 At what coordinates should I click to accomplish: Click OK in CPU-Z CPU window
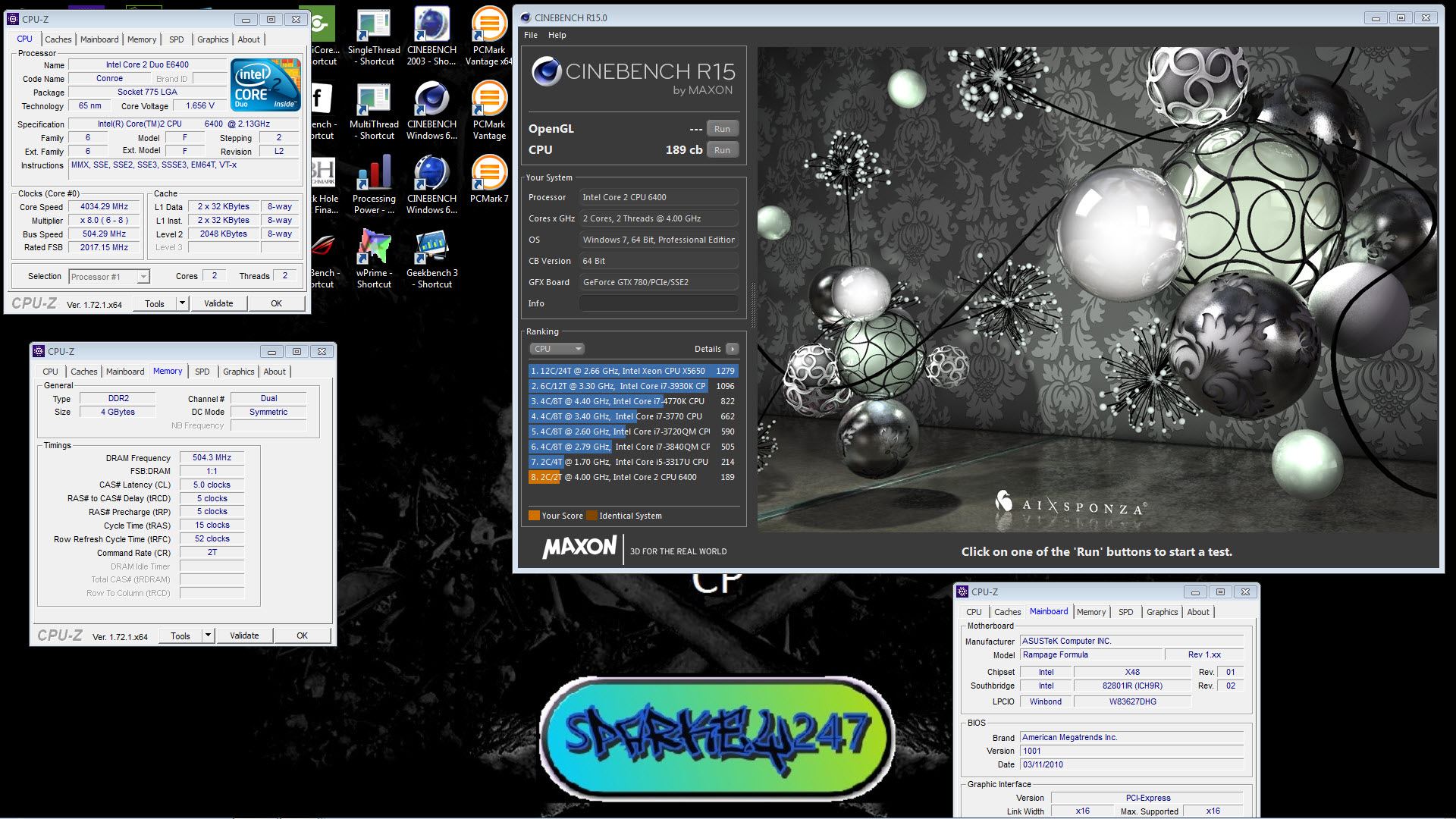click(x=276, y=303)
